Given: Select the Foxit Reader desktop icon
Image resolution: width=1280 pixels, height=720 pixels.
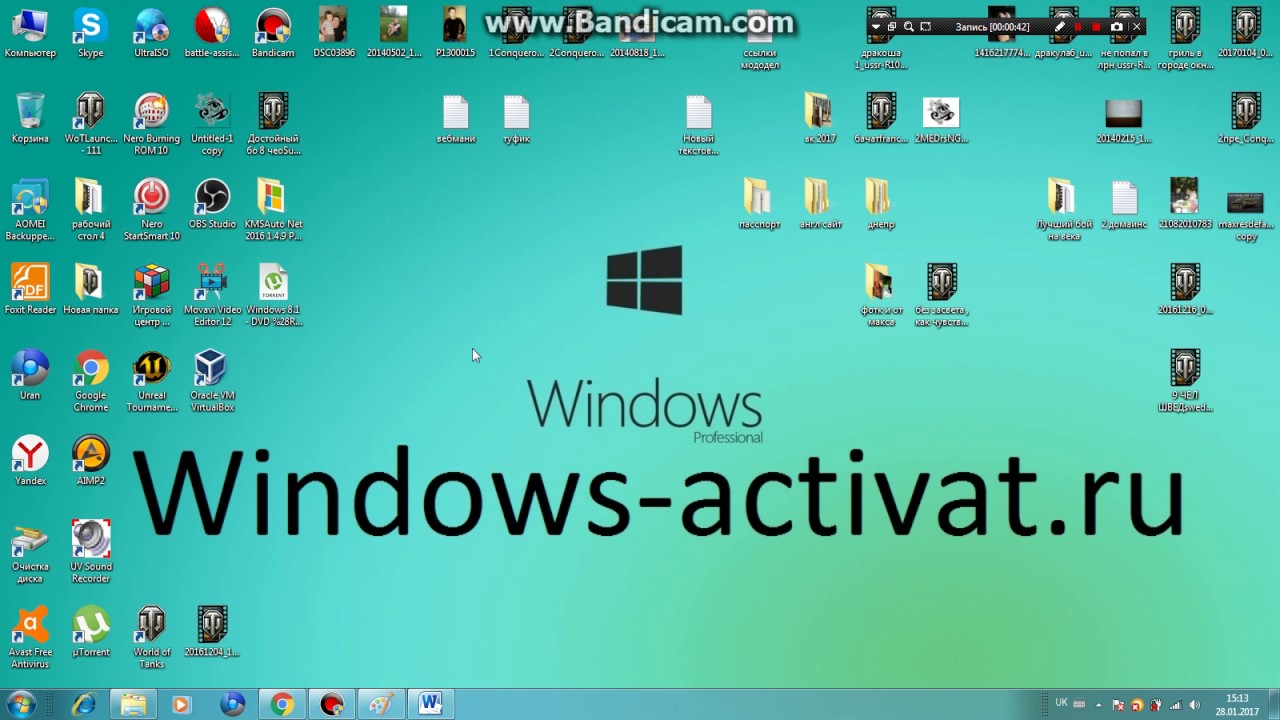Looking at the screenshot, I should click(x=30, y=290).
